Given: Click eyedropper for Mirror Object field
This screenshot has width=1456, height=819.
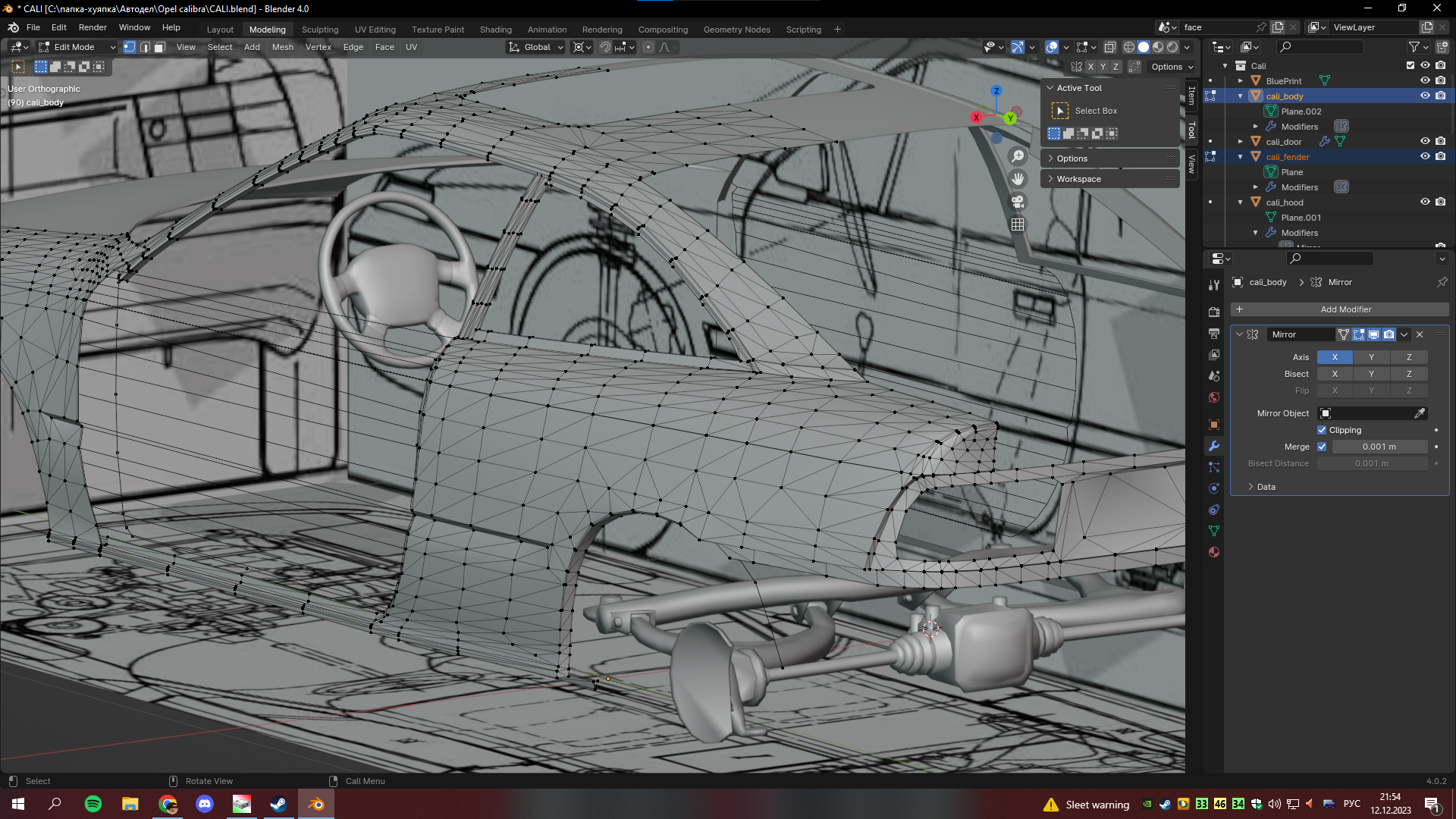Looking at the screenshot, I should click(1420, 413).
